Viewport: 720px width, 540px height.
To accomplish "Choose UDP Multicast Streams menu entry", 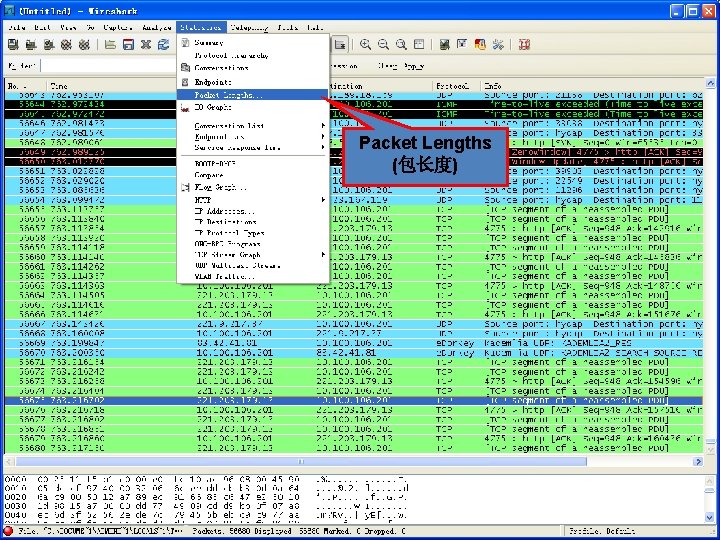I will 253,266.
